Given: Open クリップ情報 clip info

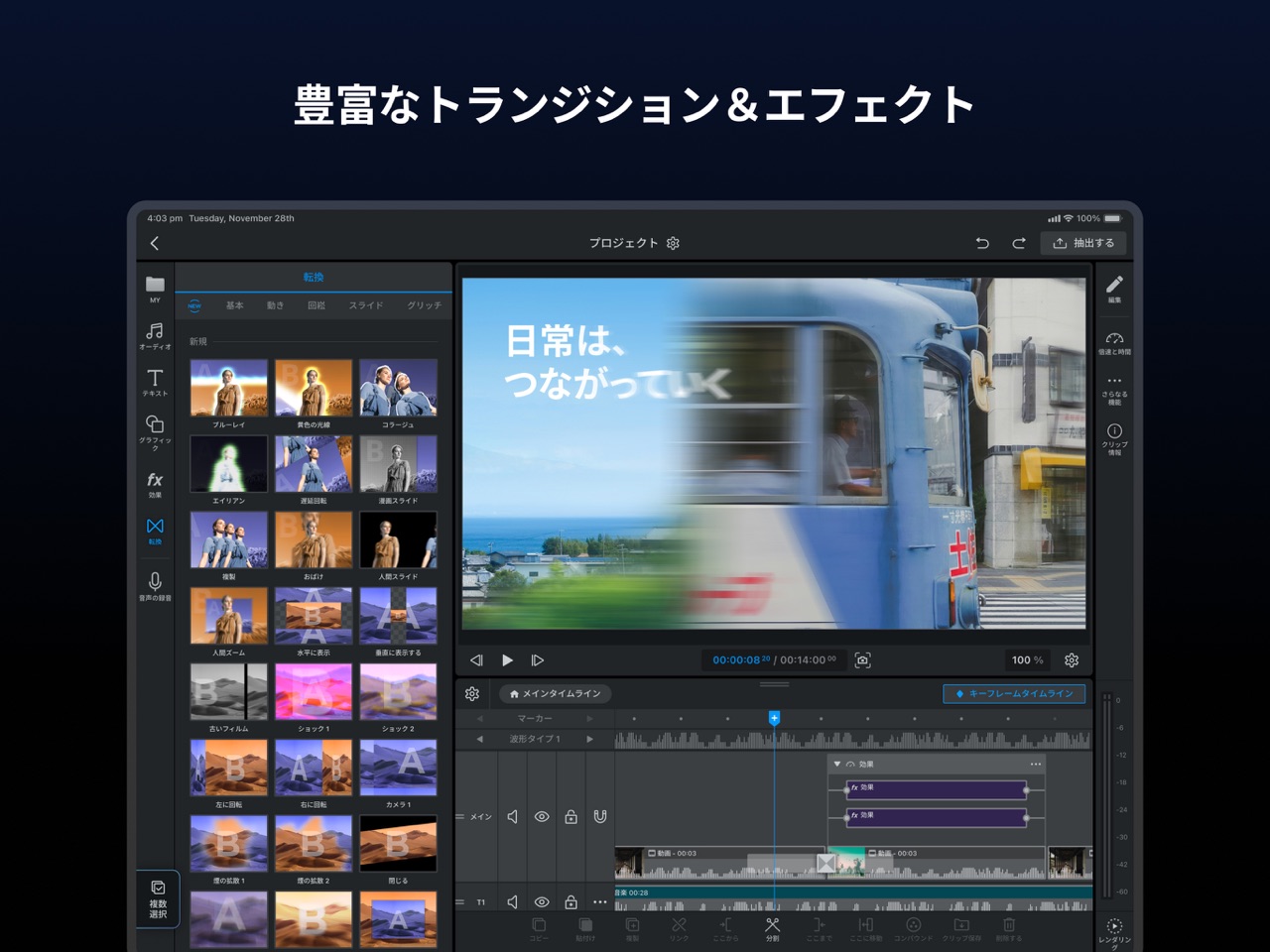Looking at the screenshot, I should 1114,439.
